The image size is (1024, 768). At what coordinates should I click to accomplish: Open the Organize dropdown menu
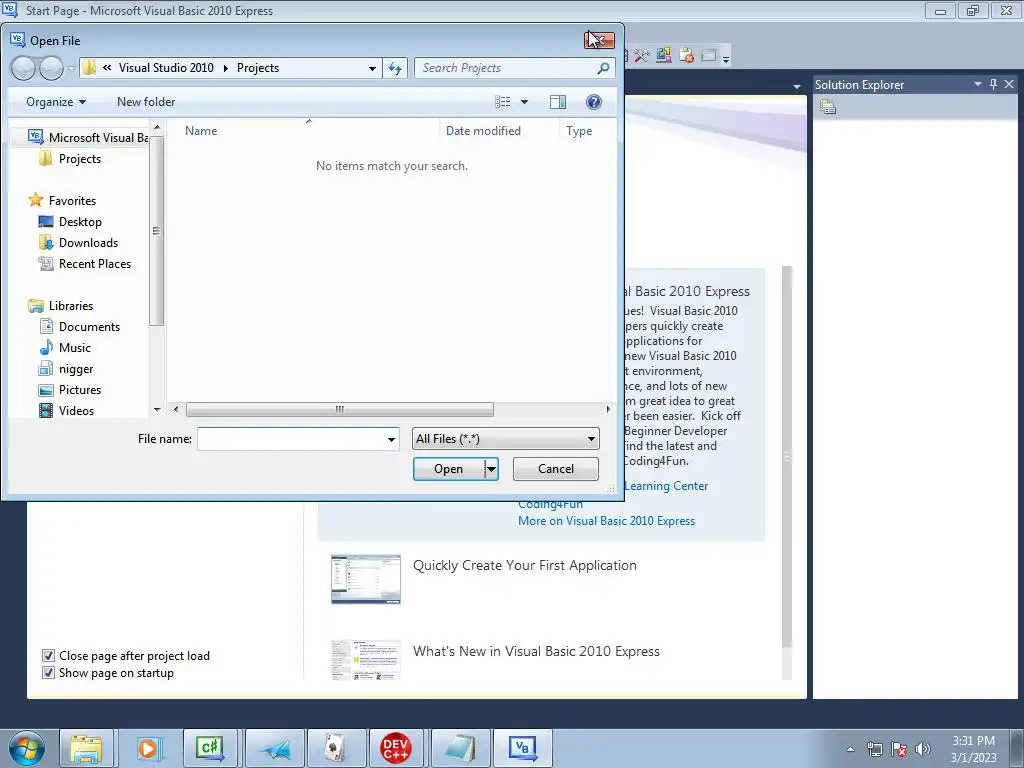56,102
